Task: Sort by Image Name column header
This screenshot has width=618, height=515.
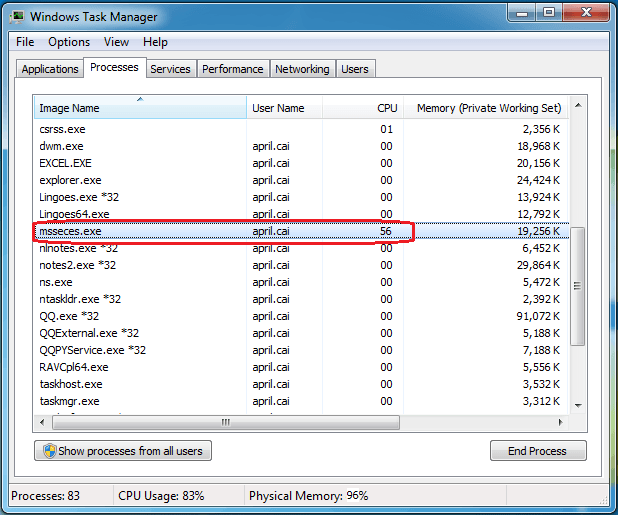Action: [140, 108]
